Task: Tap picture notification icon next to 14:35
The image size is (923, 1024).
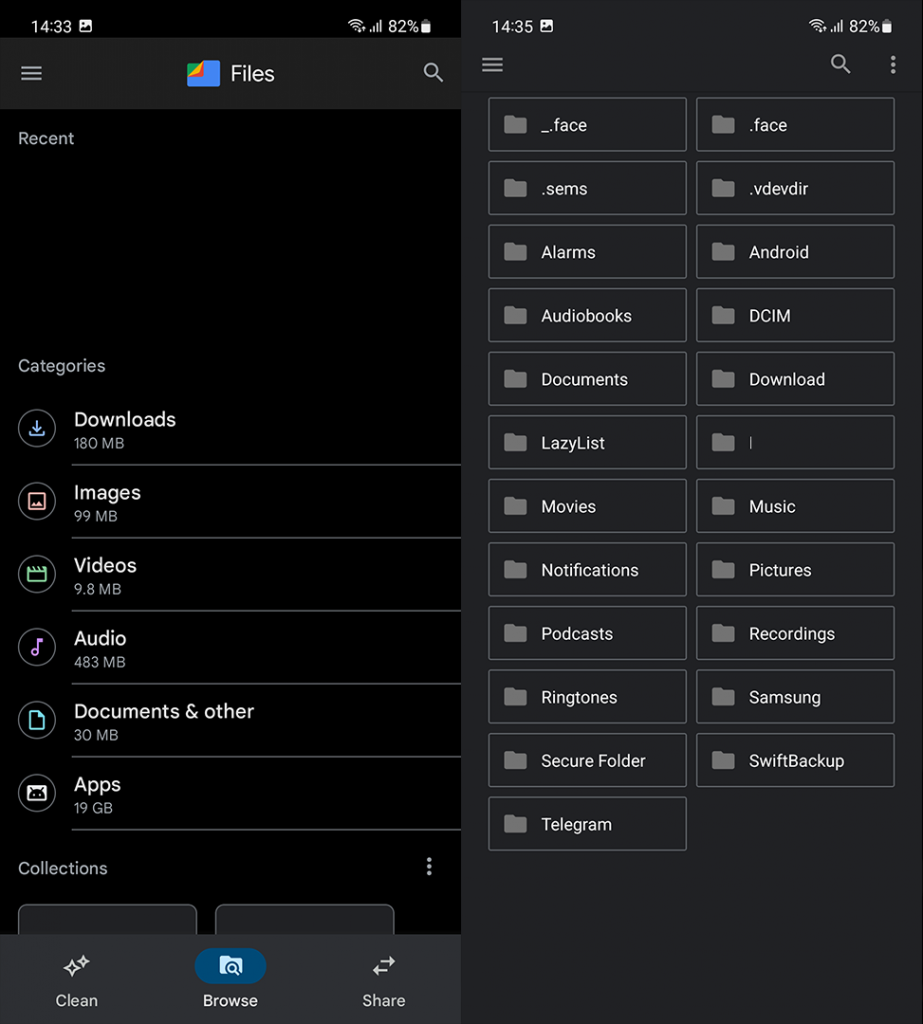Action: click(547, 25)
